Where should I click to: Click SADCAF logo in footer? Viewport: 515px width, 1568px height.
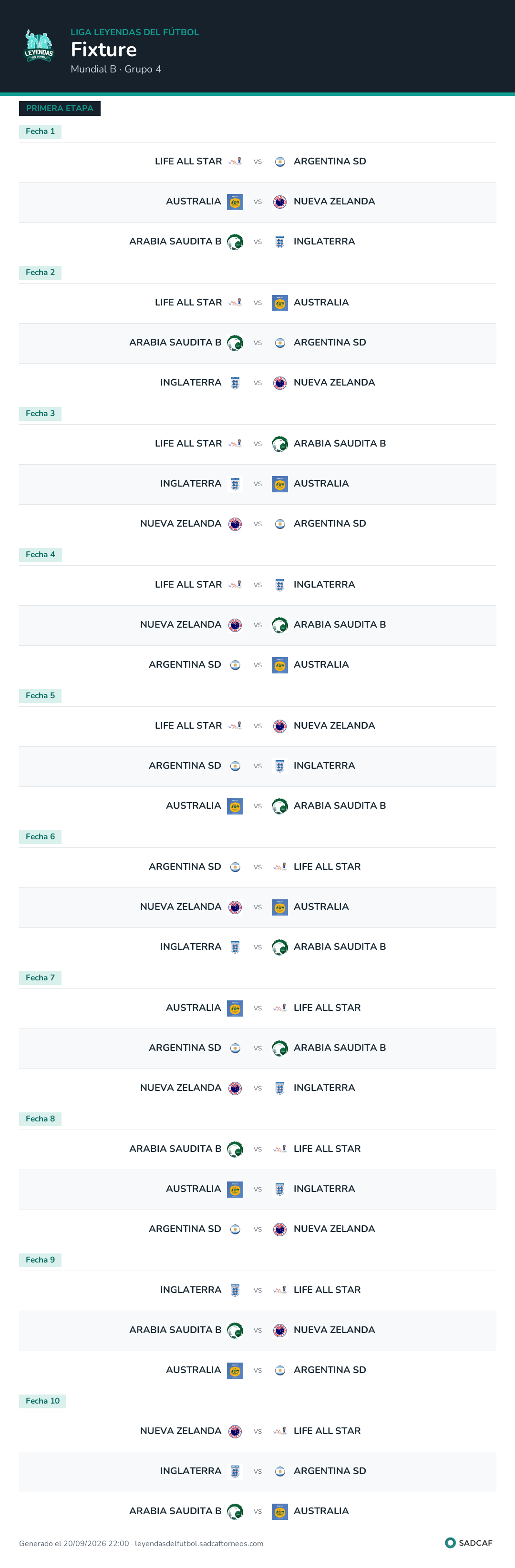468,1542
